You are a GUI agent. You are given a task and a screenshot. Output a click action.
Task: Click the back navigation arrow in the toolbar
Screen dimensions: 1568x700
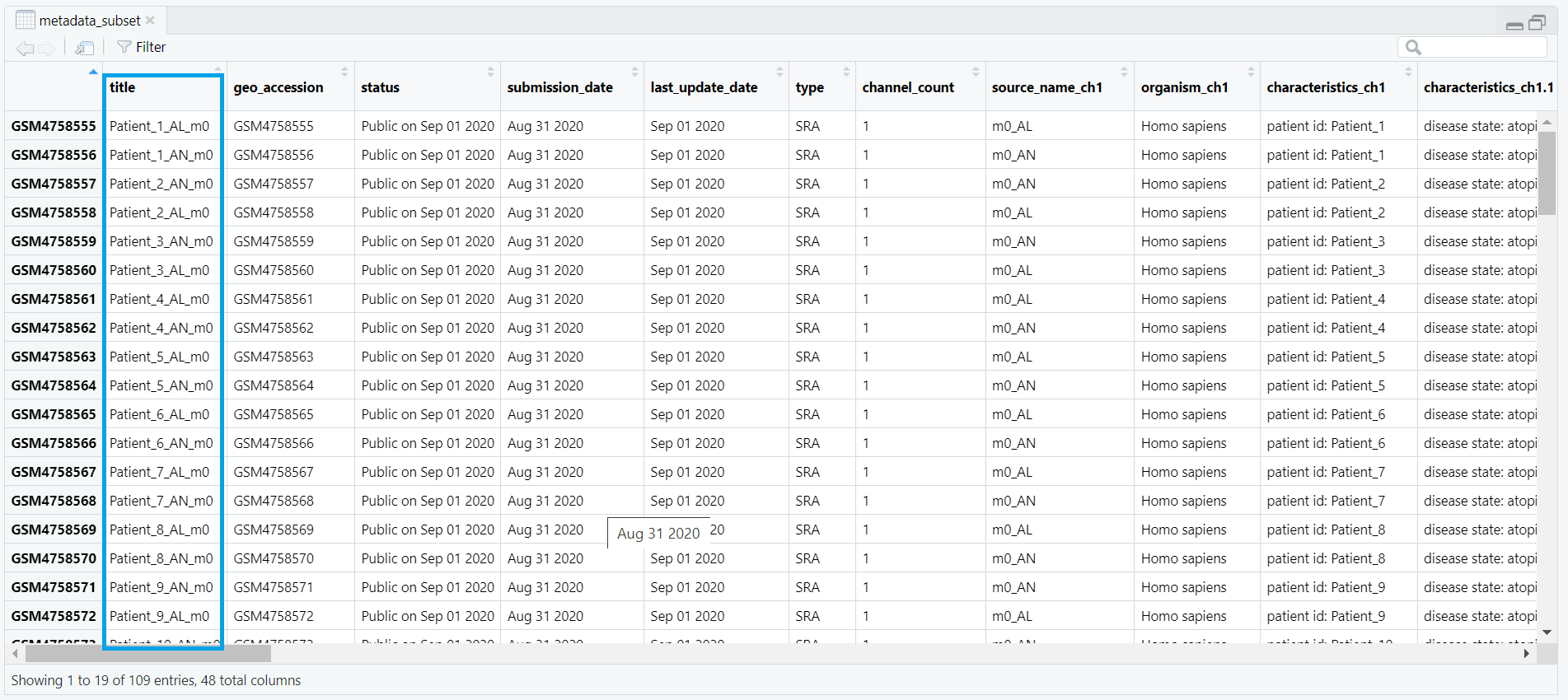pyautogui.click(x=25, y=48)
